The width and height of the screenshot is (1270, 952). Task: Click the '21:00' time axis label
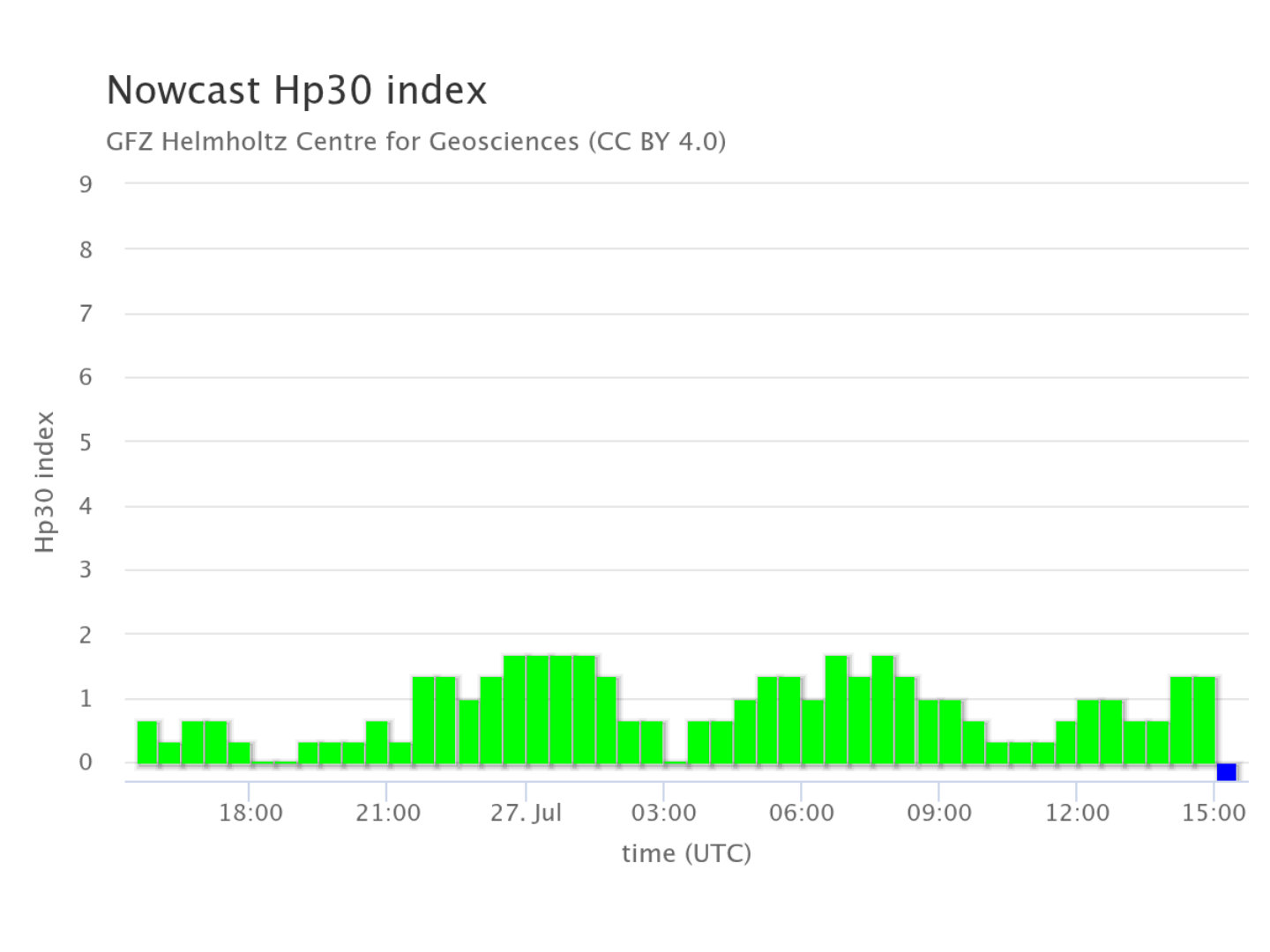(388, 813)
